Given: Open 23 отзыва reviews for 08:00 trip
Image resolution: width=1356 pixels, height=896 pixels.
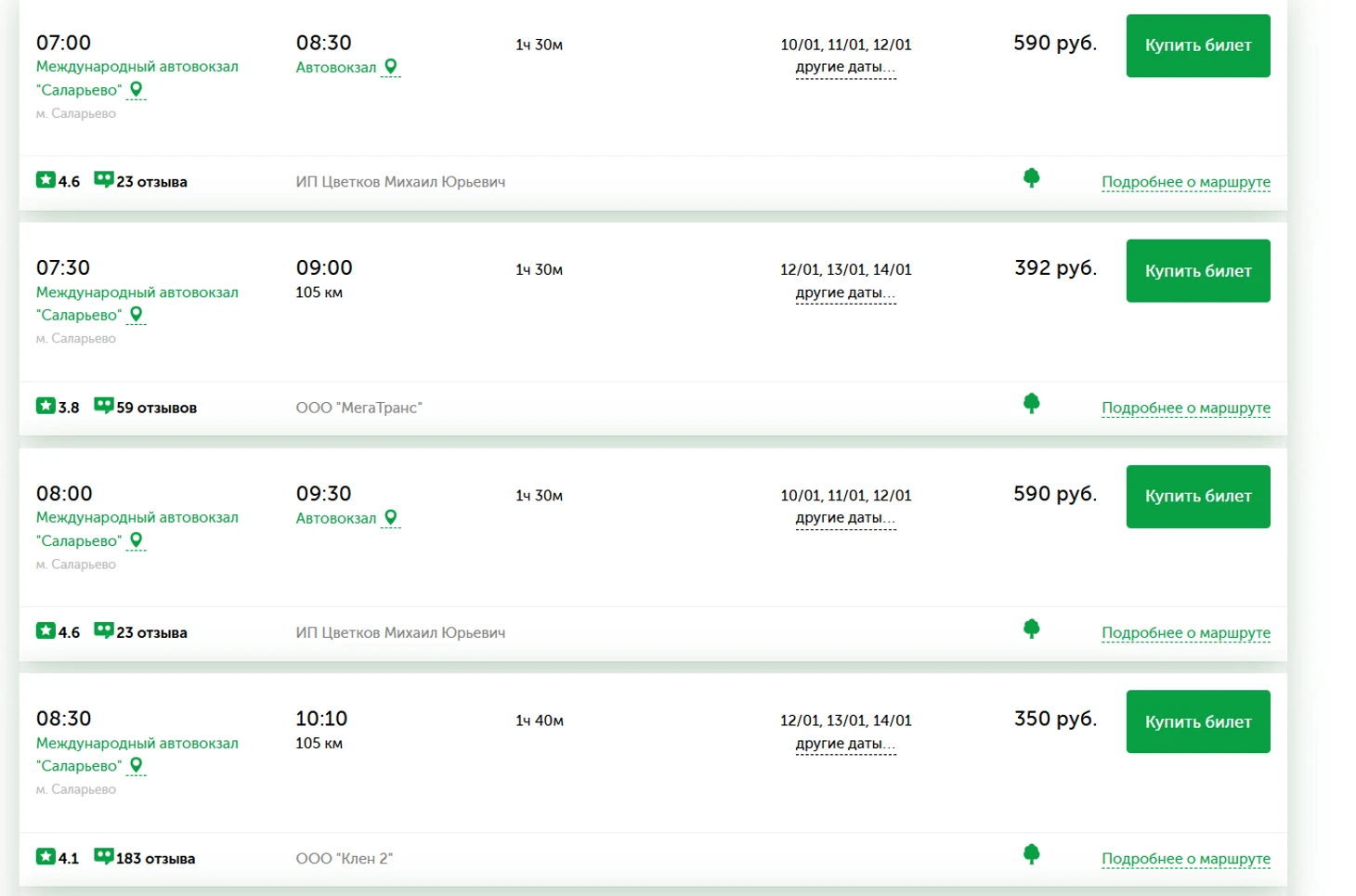Looking at the screenshot, I should [x=150, y=633].
